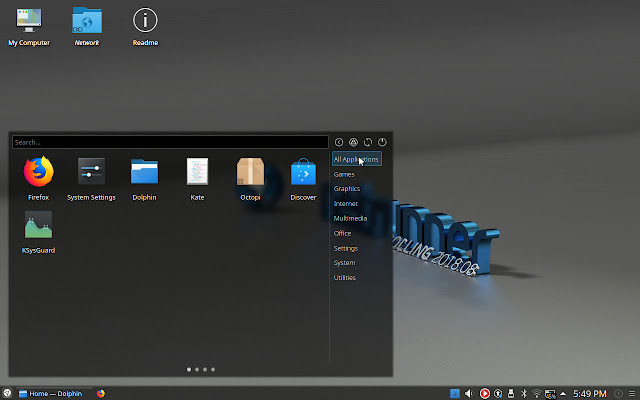Select the Games category
This screenshot has height=400, width=640.
coord(344,174)
